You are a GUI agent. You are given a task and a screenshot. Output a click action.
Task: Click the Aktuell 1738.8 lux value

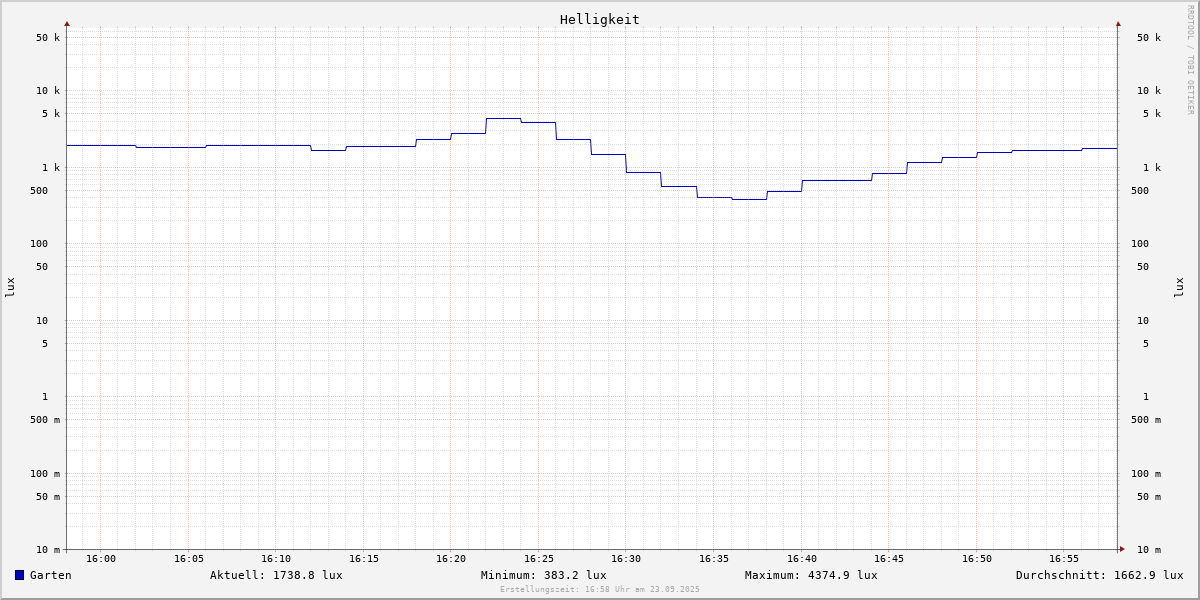[x=276, y=575]
